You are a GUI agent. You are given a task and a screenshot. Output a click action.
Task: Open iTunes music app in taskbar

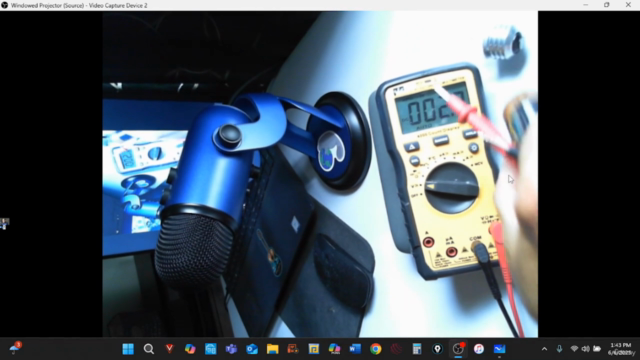pyautogui.click(x=479, y=349)
